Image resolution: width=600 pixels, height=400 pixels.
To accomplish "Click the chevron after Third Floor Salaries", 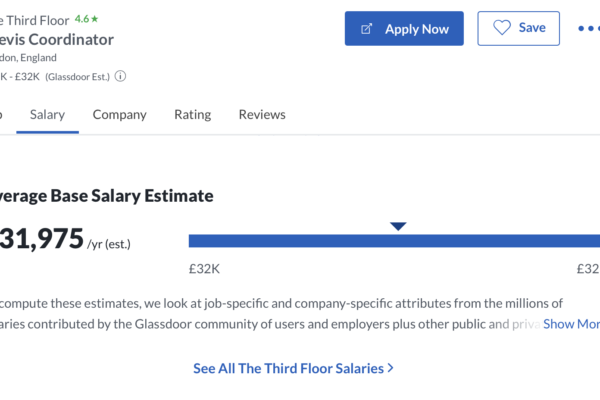I will click(x=390, y=368).
